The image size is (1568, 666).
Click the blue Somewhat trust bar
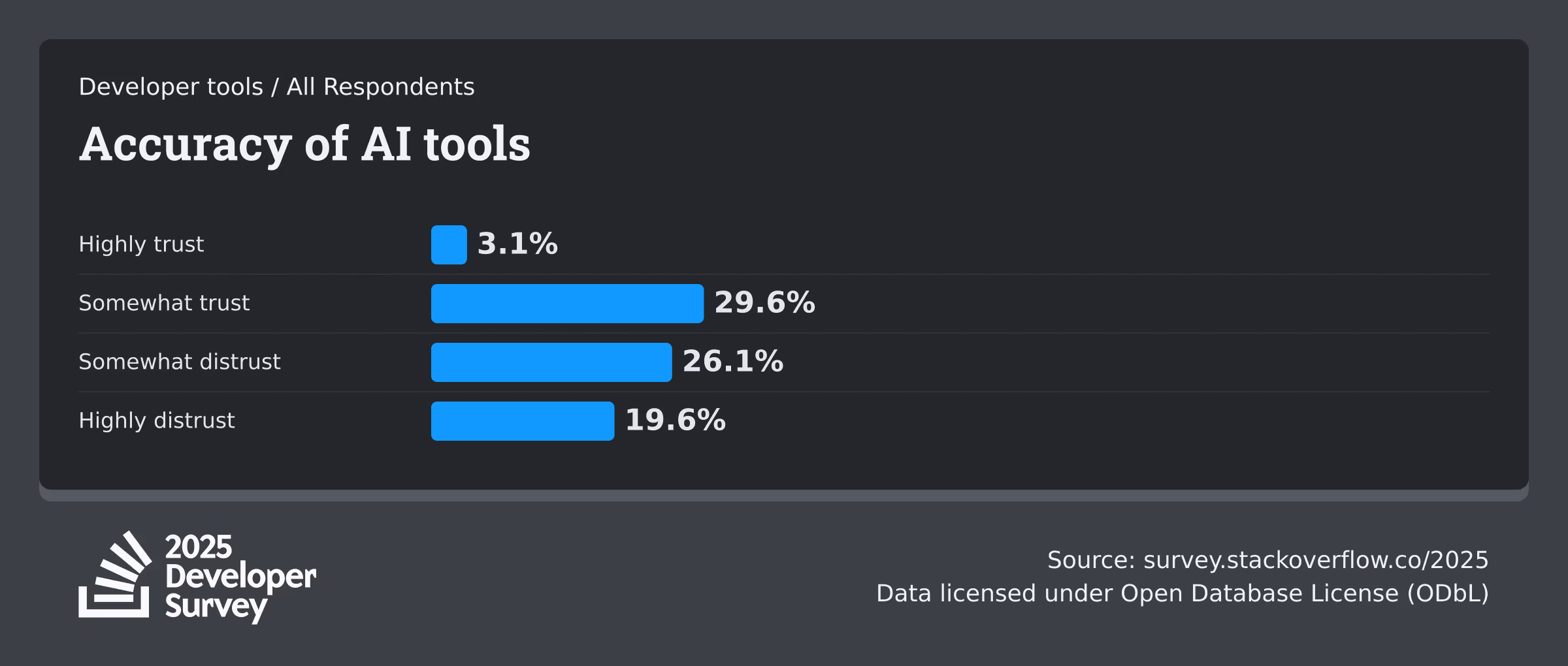[567, 304]
